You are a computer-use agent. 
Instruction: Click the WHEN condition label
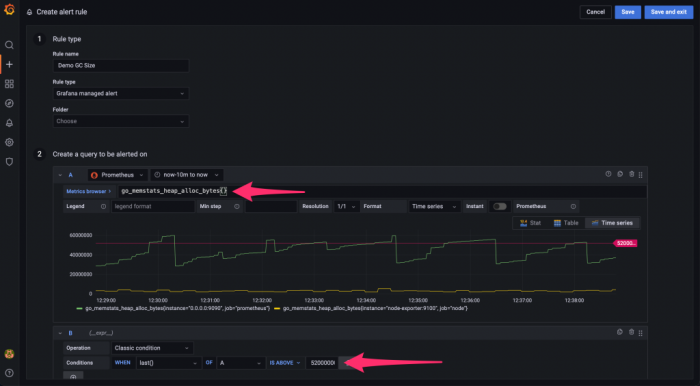(x=122, y=363)
